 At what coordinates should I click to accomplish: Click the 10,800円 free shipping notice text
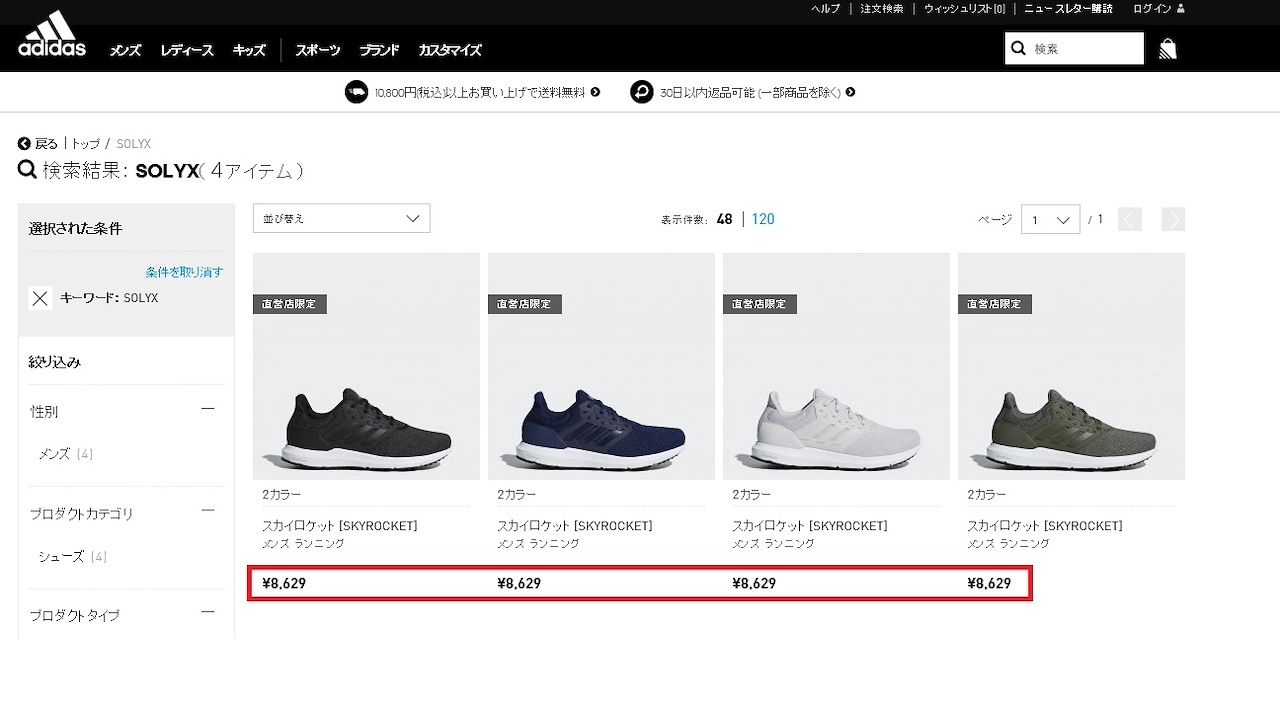pos(480,93)
